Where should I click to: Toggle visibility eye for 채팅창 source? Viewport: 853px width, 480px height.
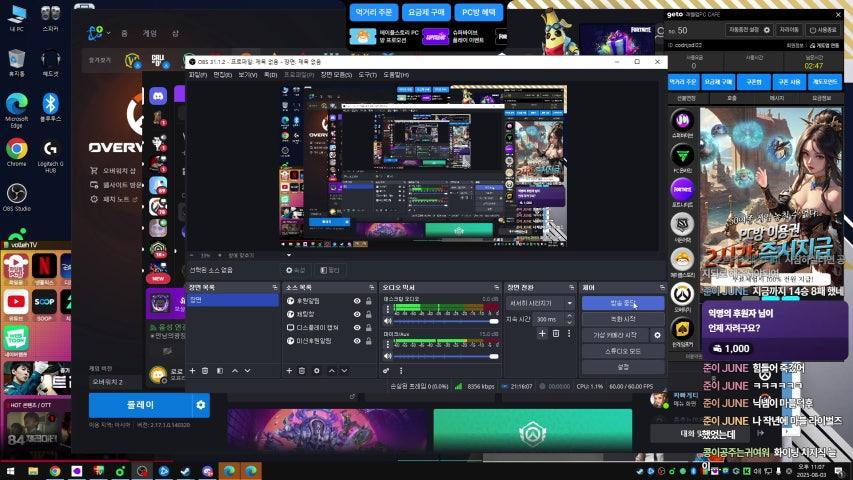[357, 314]
